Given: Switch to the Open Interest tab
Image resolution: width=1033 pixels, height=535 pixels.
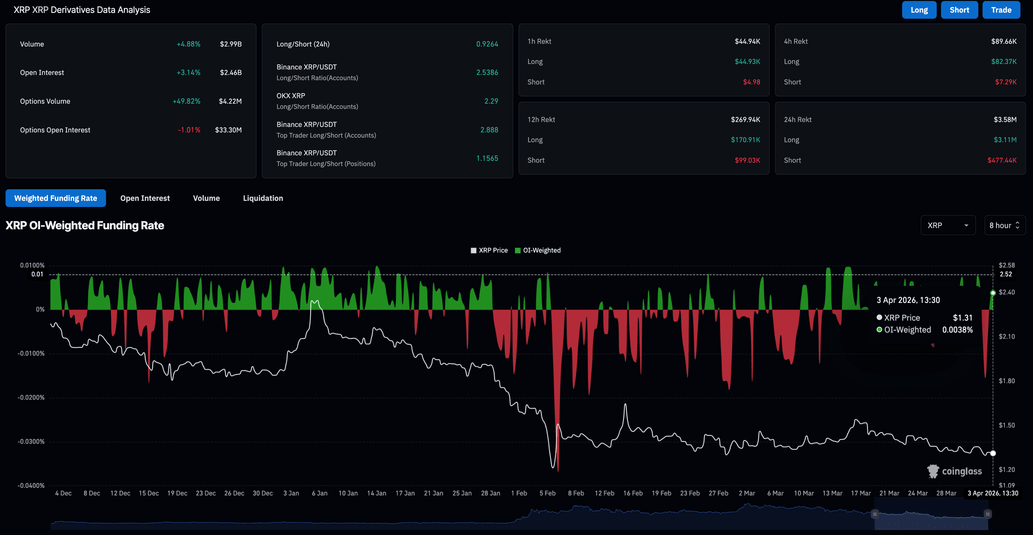Looking at the screenshot, I should coord(145,198).
